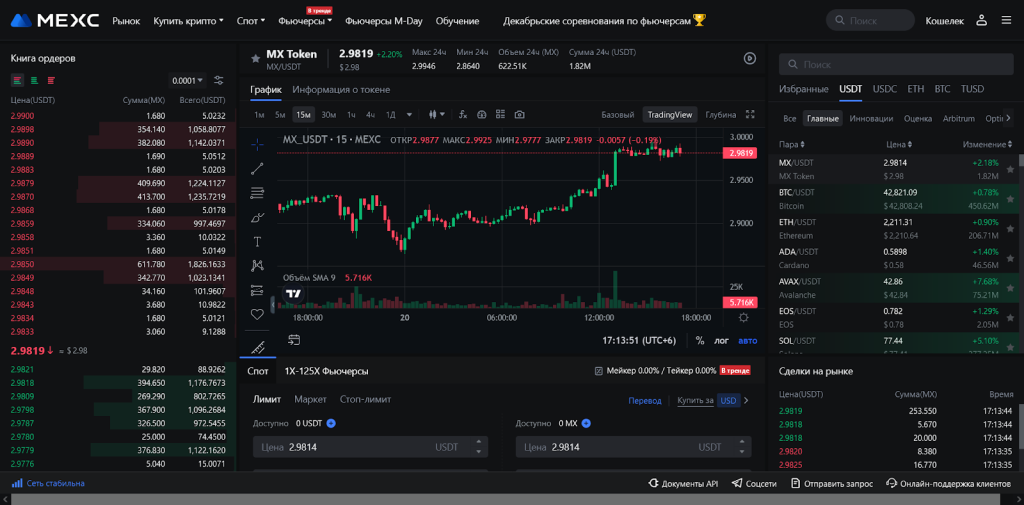1024x505 pixels.
Task: Toggle logarithmic scale лог
Action: coord(722,340)
